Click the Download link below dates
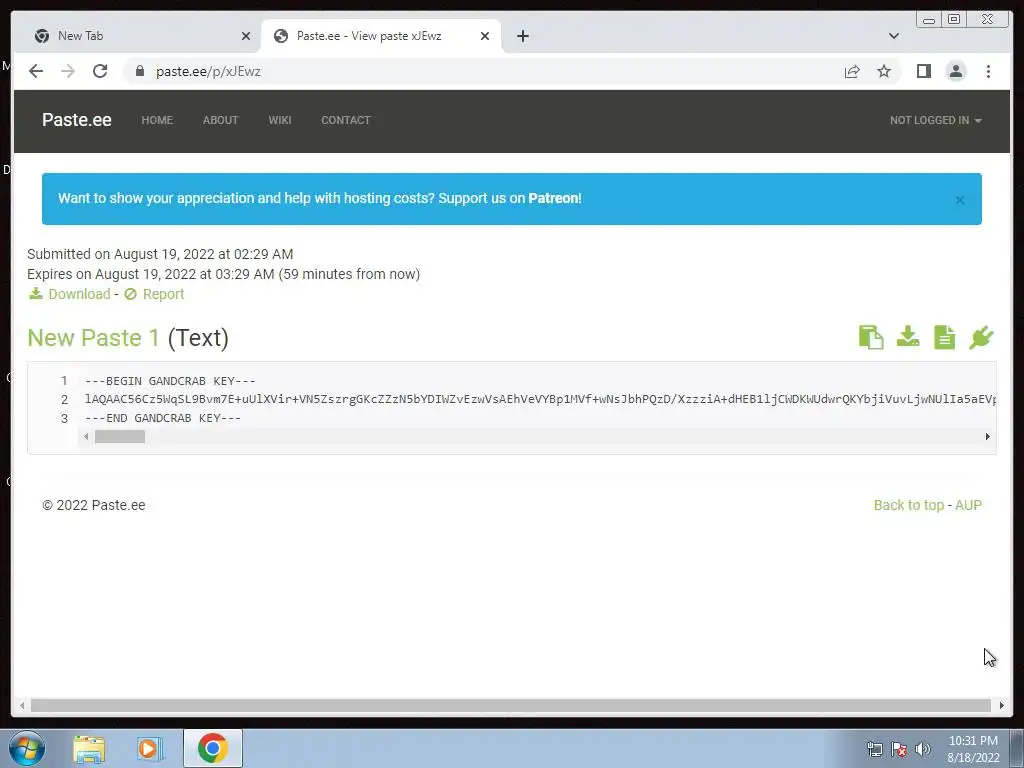 click(x=69, y=294)
